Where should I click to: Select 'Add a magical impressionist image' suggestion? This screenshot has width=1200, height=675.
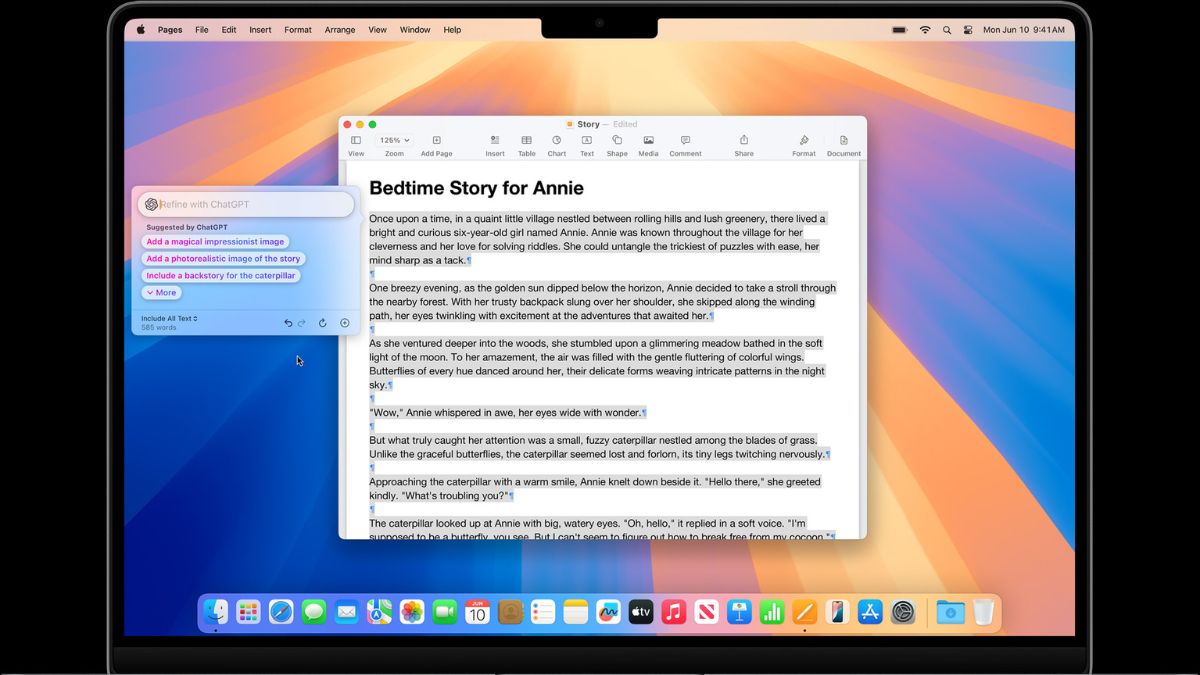point(213,241)
